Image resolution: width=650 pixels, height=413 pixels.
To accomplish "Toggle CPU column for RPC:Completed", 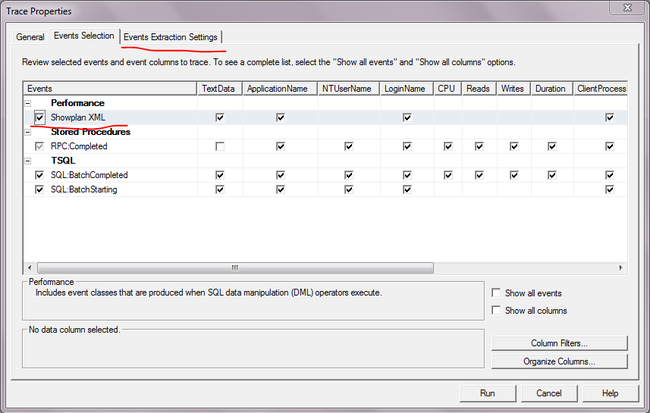I will 448,146.
